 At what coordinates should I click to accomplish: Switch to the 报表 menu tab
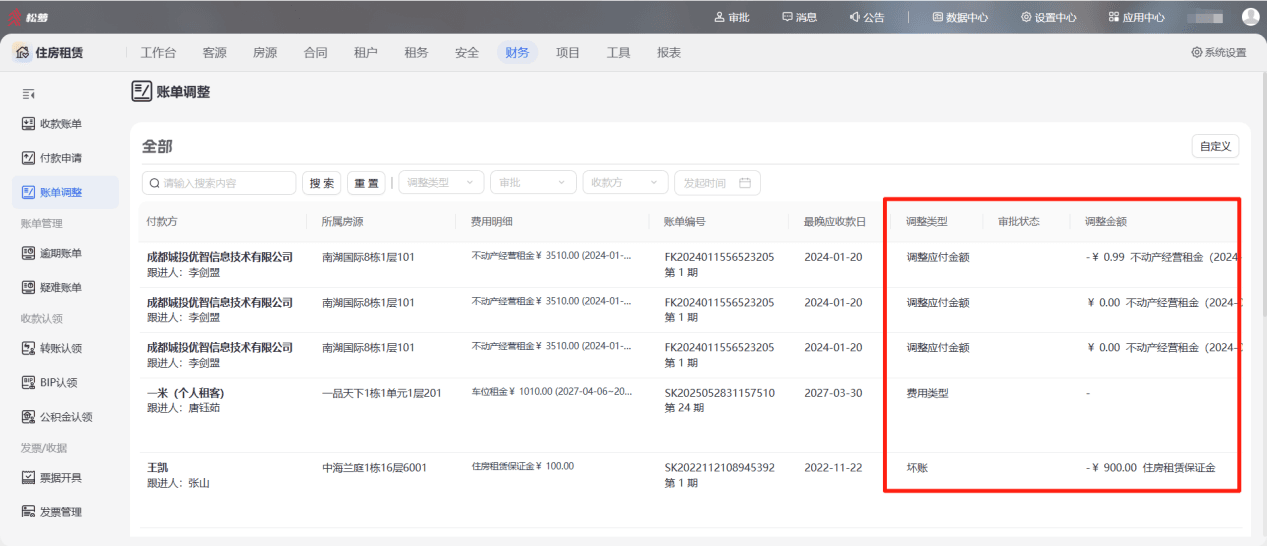(669, 53)
